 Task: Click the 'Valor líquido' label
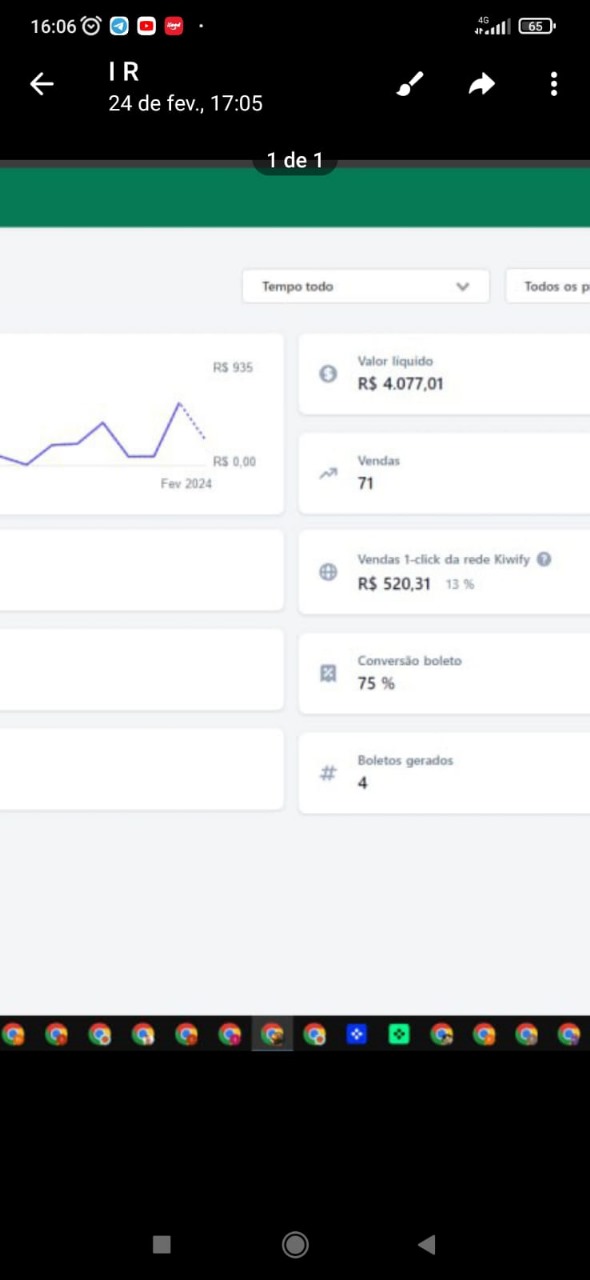click(395, 361)
